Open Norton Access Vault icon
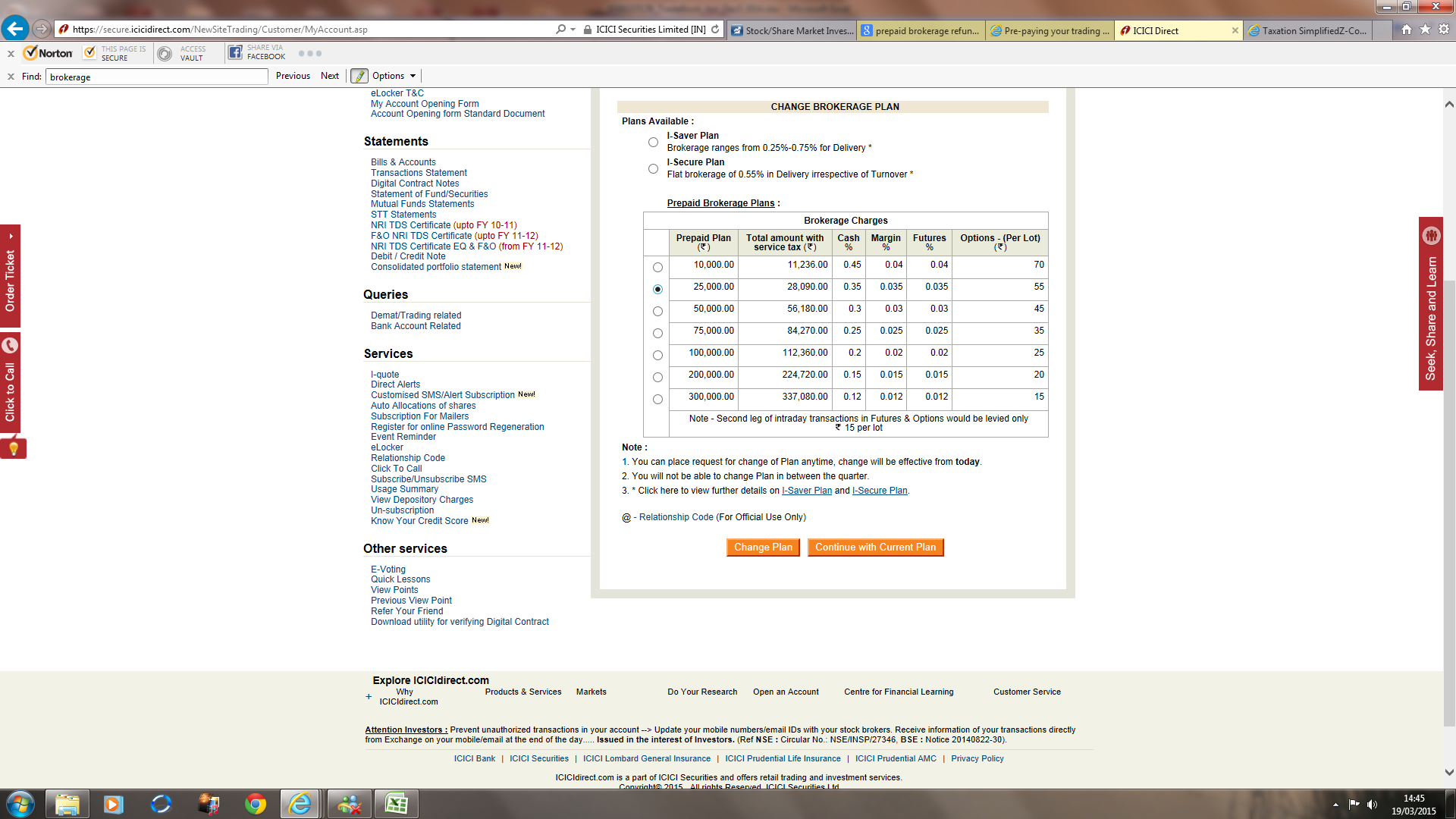Screen dimensions: 1456x819 click(x=165, y=53)
